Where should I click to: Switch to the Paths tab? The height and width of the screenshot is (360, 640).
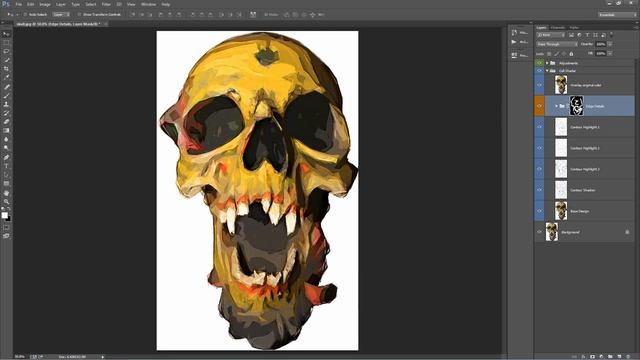point(574,28)
